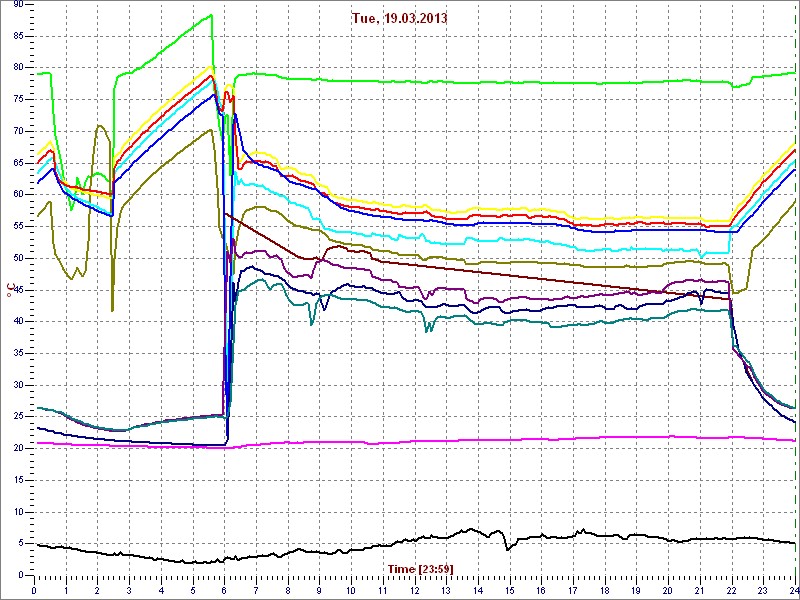Pick hour '16' on the time axis

point(541,591)
